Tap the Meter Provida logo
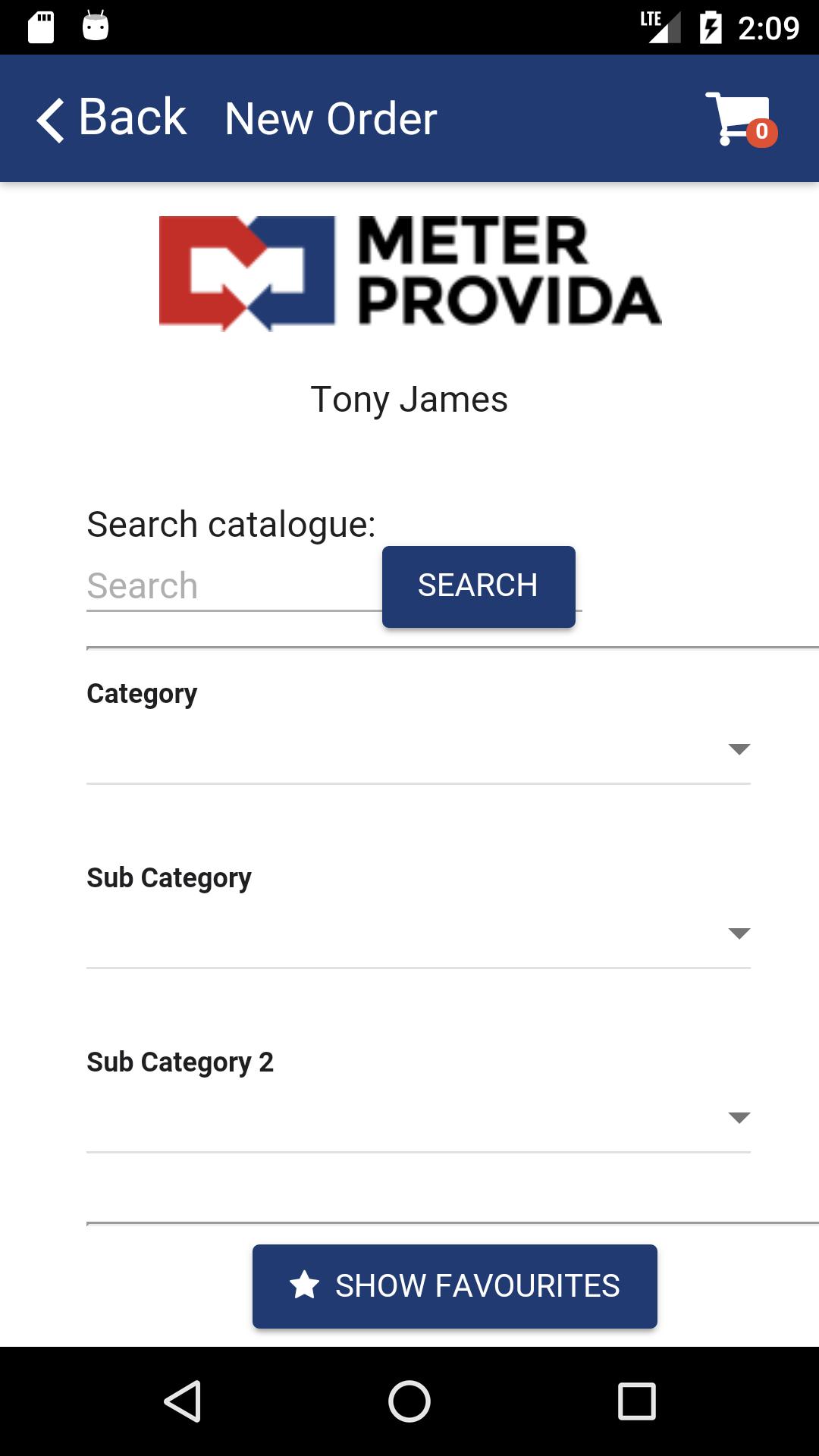 pos(409,273)
